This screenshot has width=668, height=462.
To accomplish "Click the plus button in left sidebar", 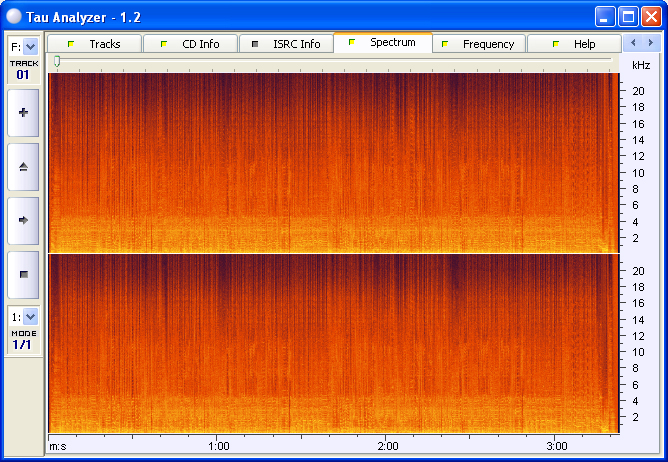I will [x=23, y=113].
